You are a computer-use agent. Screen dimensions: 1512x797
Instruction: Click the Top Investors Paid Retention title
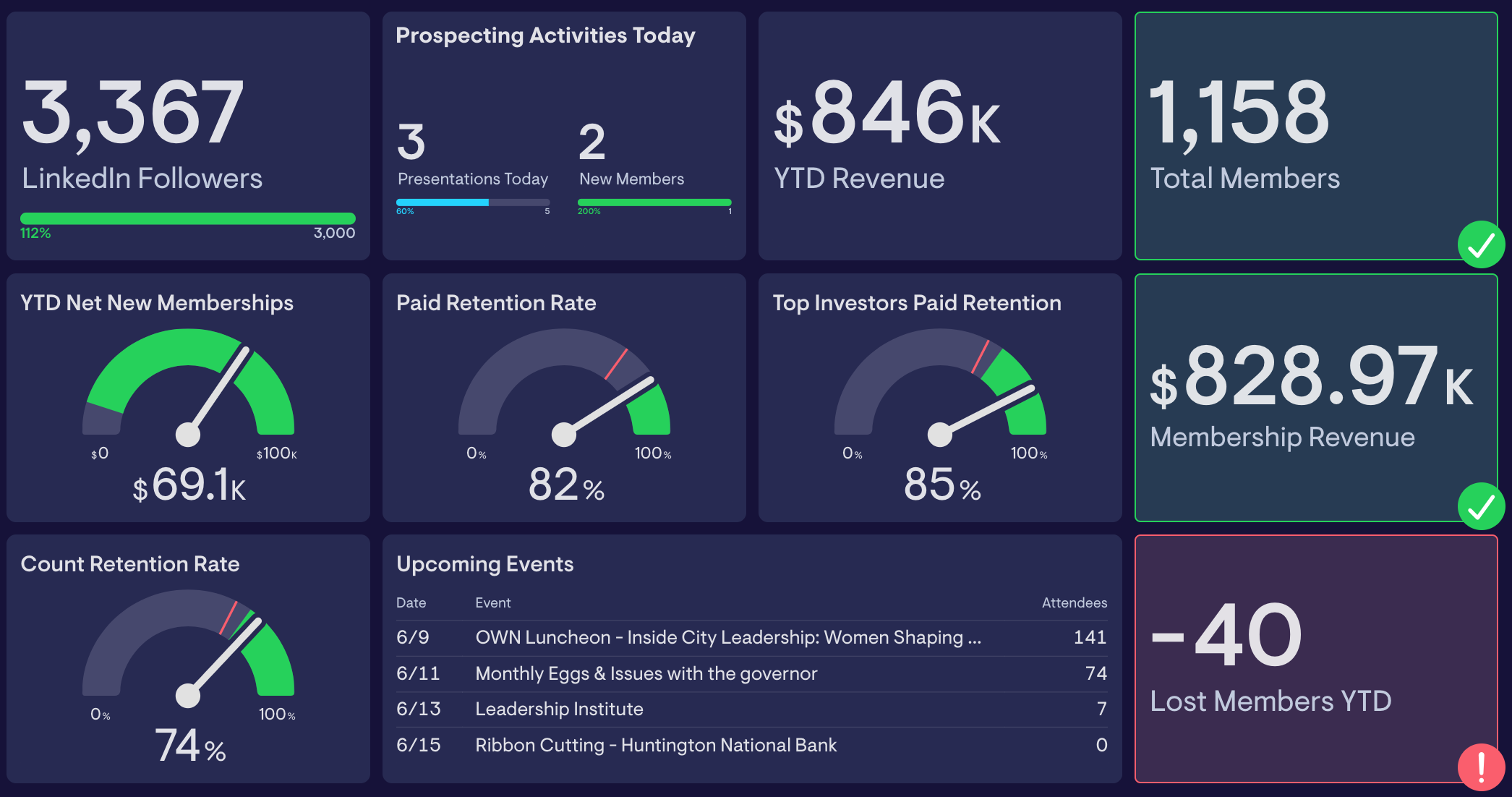pyautogui.click(x=917, y=302)
